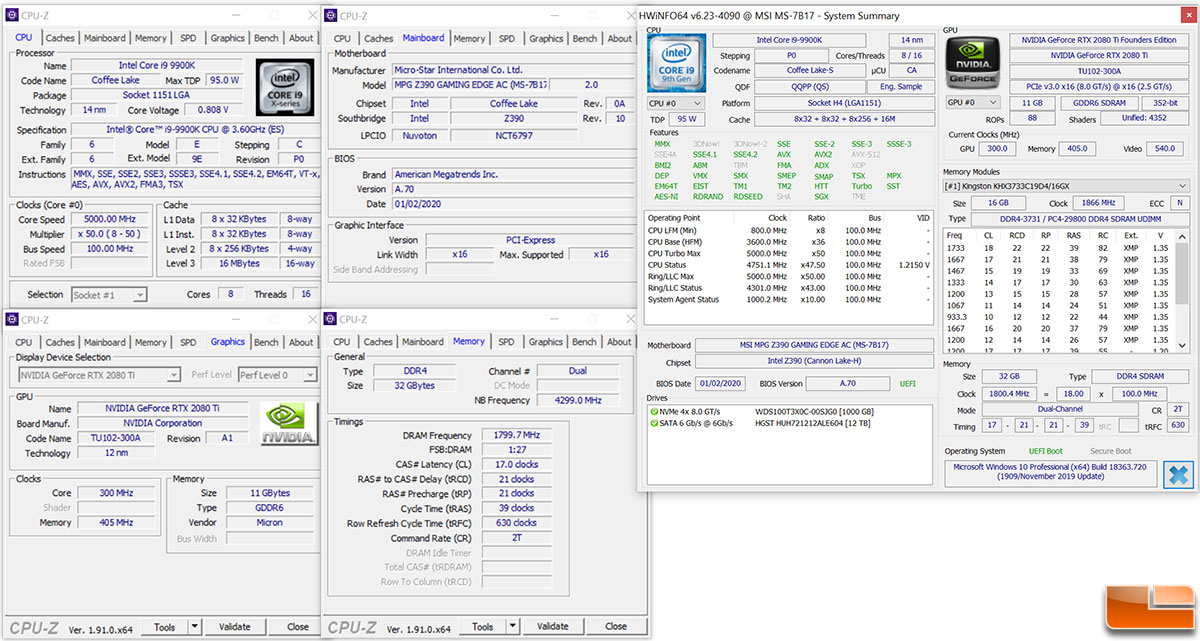Viewport: 1200px width, 641px height.
Task: Click the green status icon of the SATA drive
Action: [655, 424]
